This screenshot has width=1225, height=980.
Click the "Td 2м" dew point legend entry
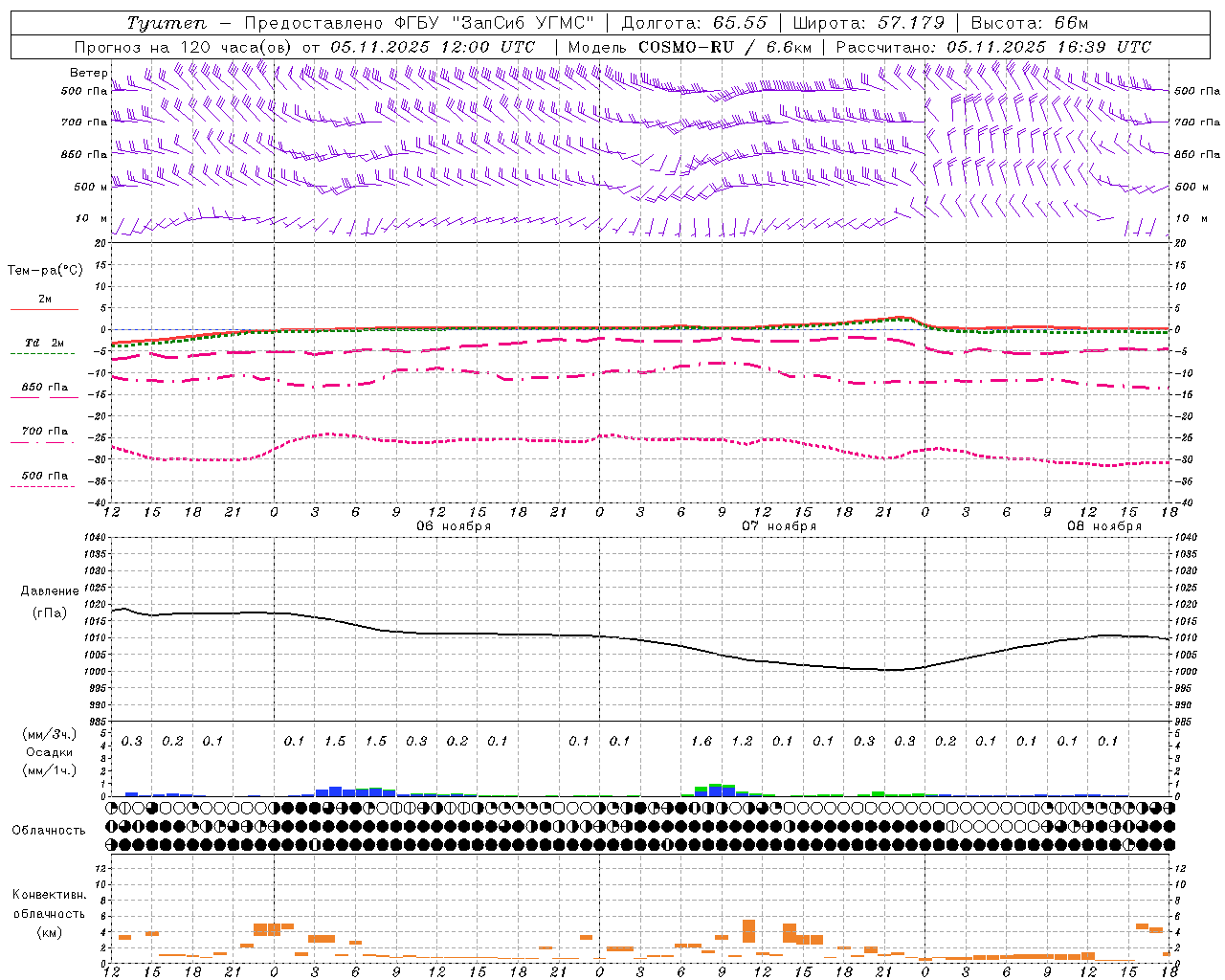click(x=45, y=343)
